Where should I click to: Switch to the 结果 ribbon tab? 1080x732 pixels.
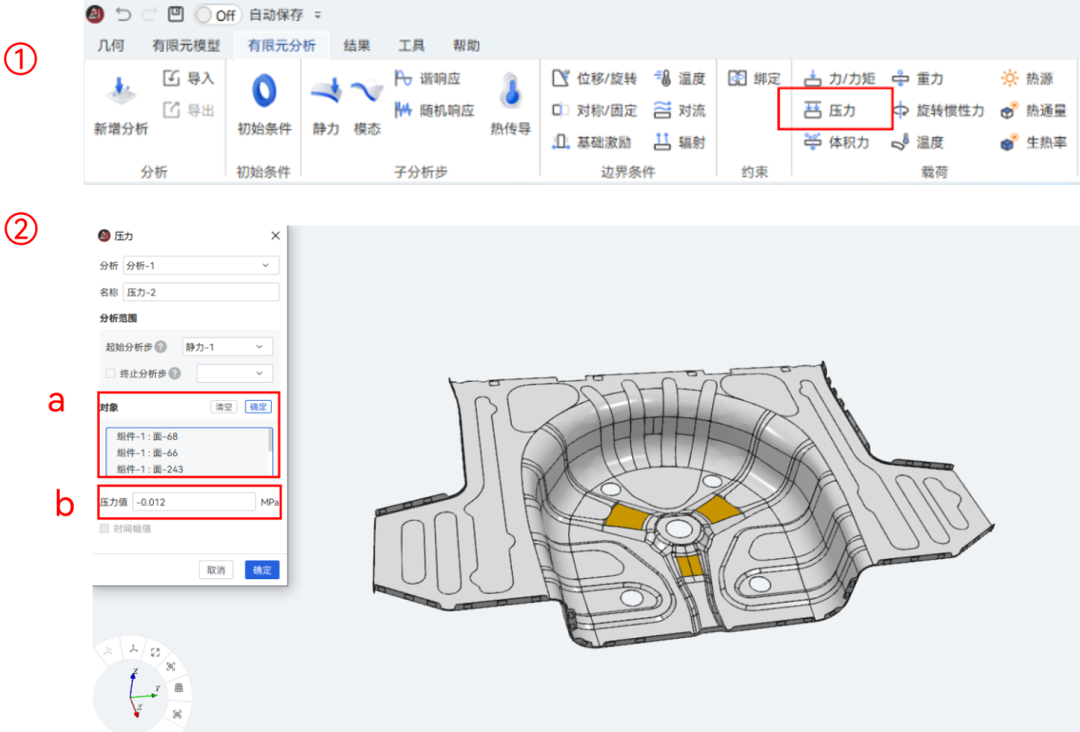[x=357, y=45]
